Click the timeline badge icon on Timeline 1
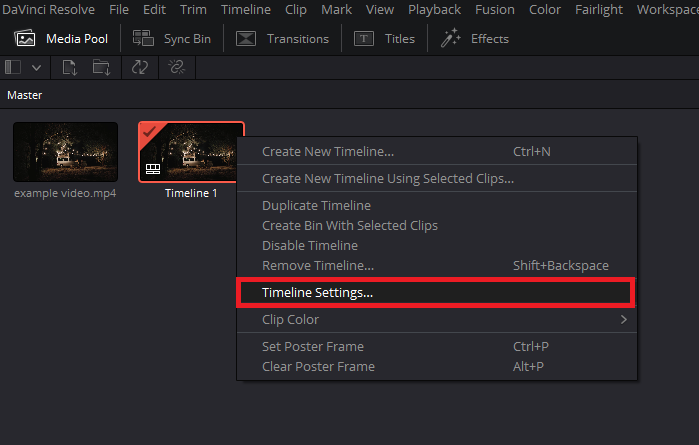 (153, 169)
